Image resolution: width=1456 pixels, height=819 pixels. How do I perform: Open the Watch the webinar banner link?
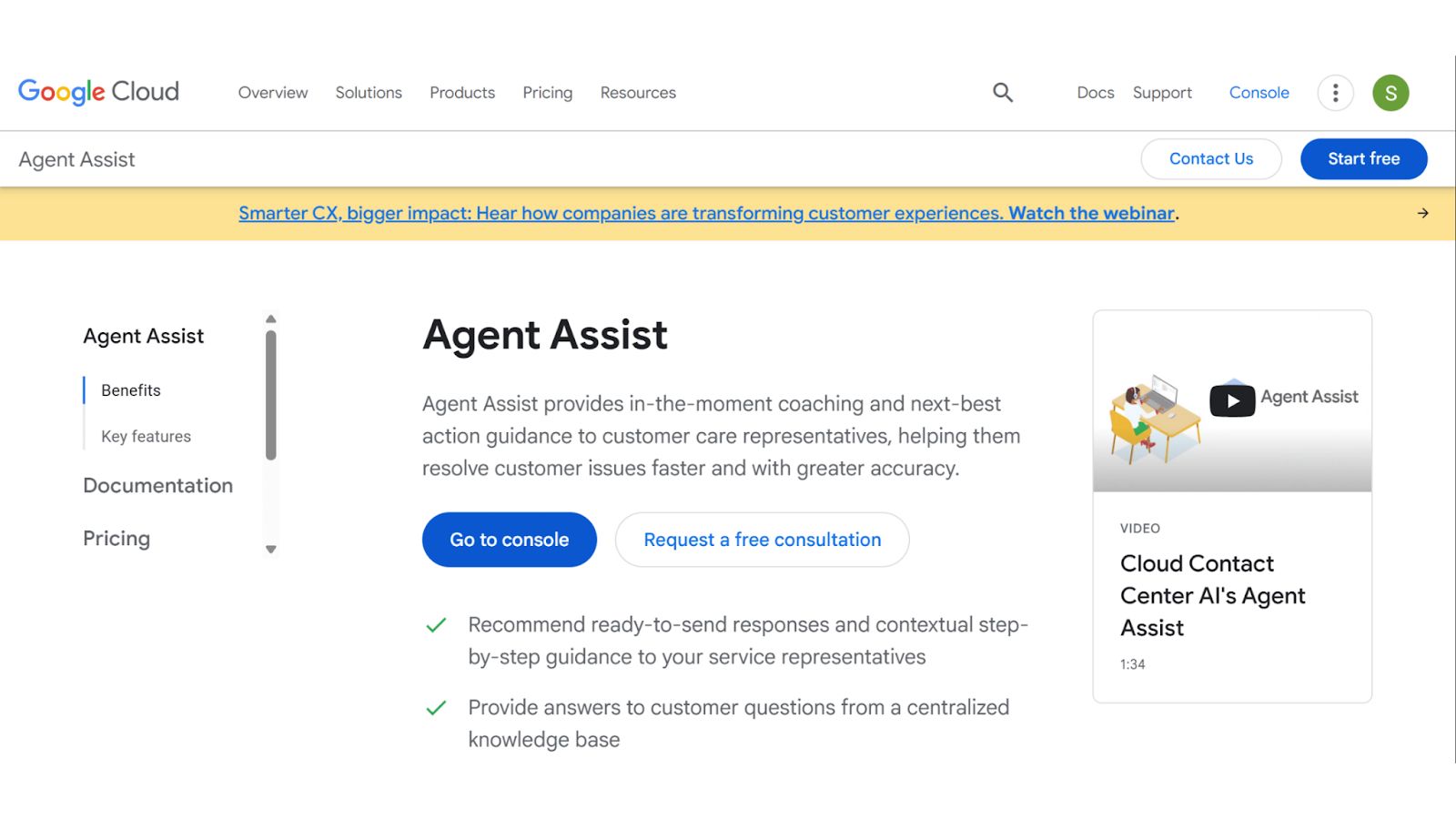(x=1091, y=213)
